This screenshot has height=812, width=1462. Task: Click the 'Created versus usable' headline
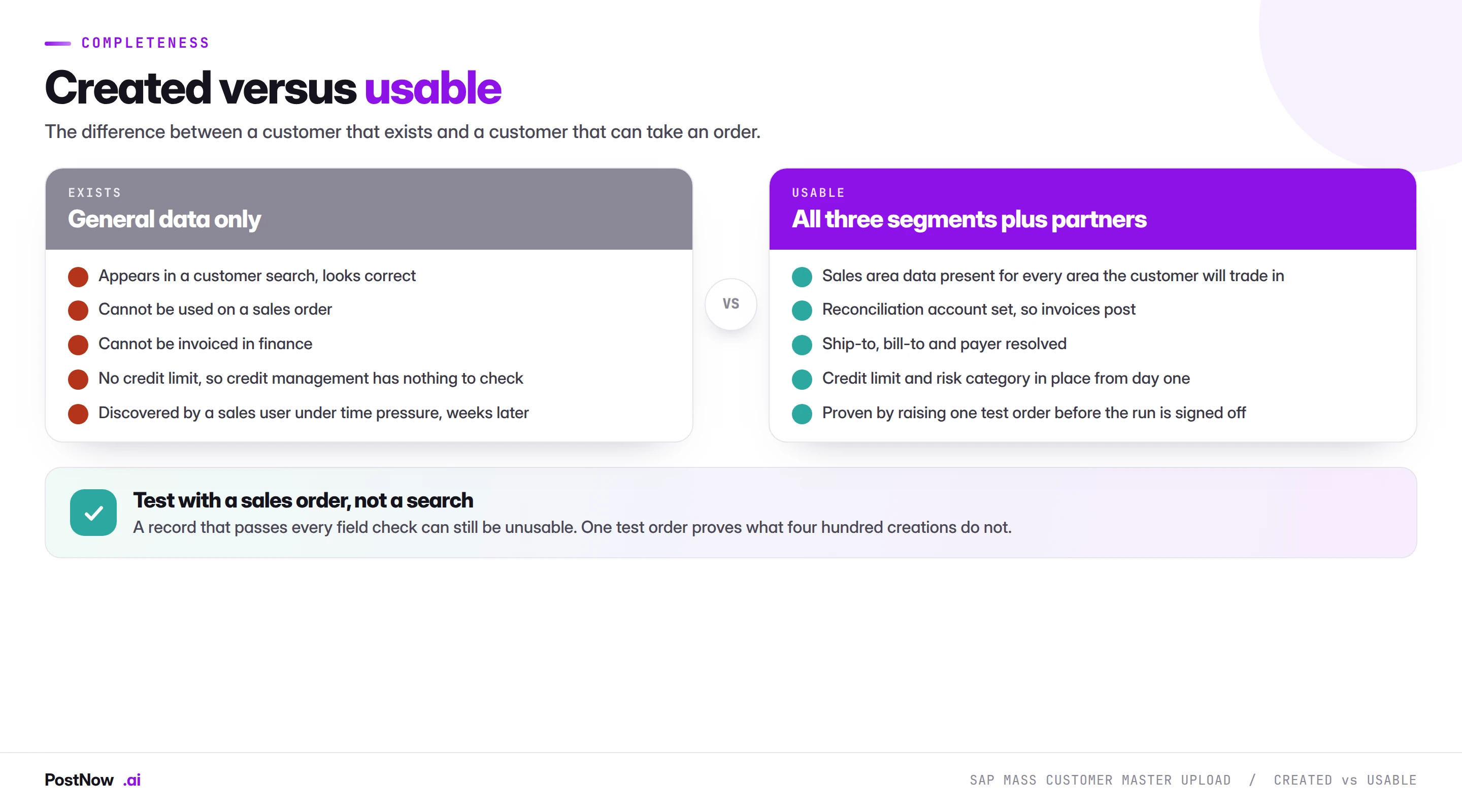coord(273,88)
